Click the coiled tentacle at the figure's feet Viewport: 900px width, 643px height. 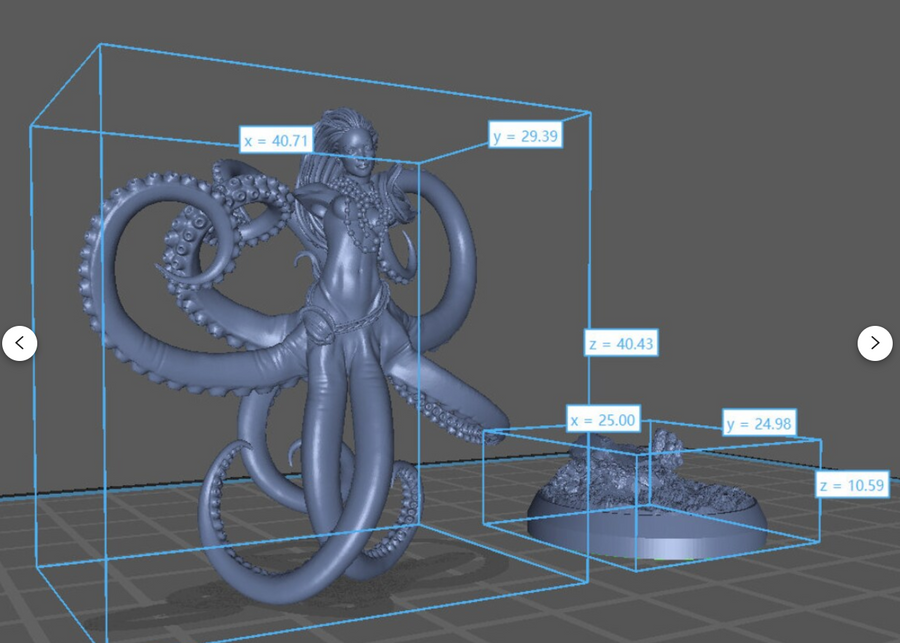230,500
